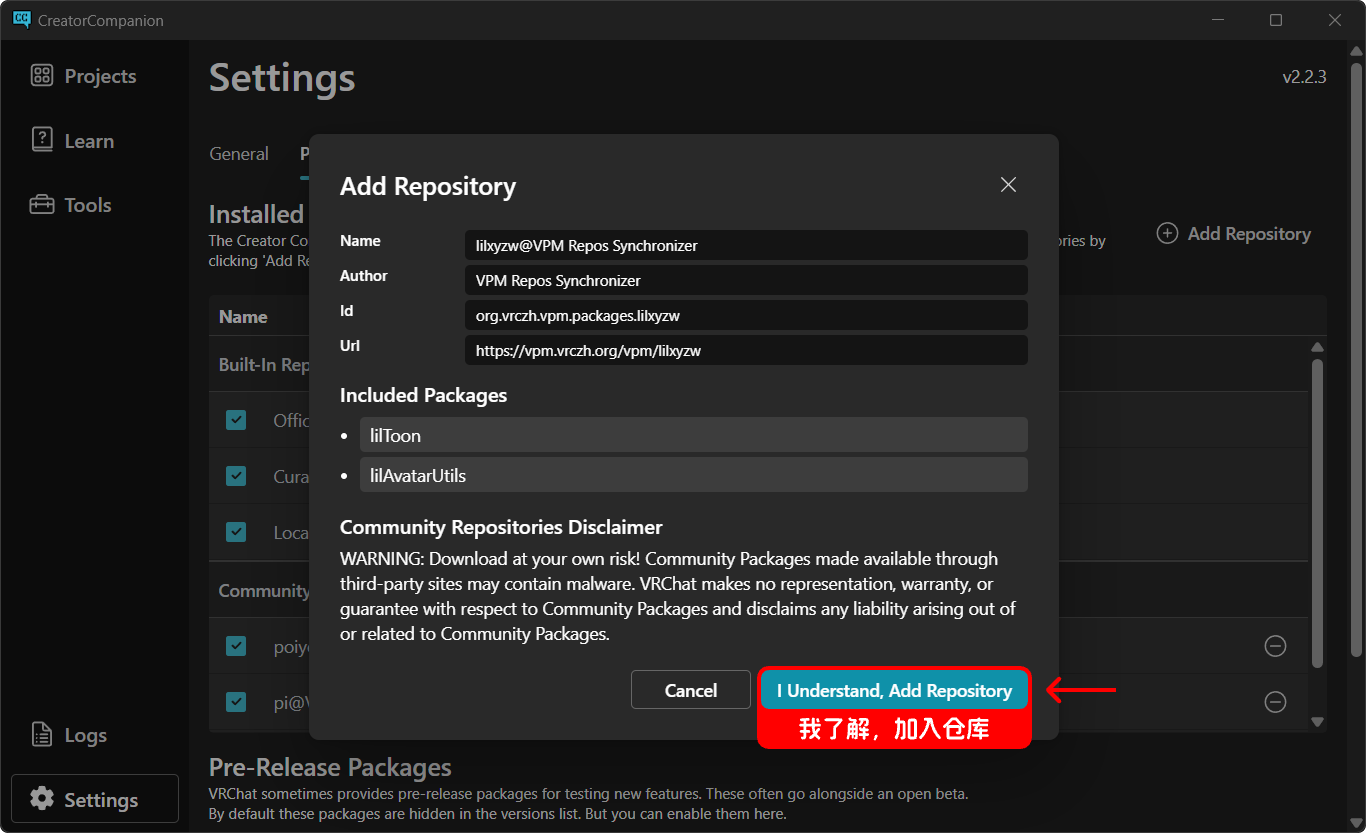Remove the poiyomi community repository

click(x=1275, y=646)
